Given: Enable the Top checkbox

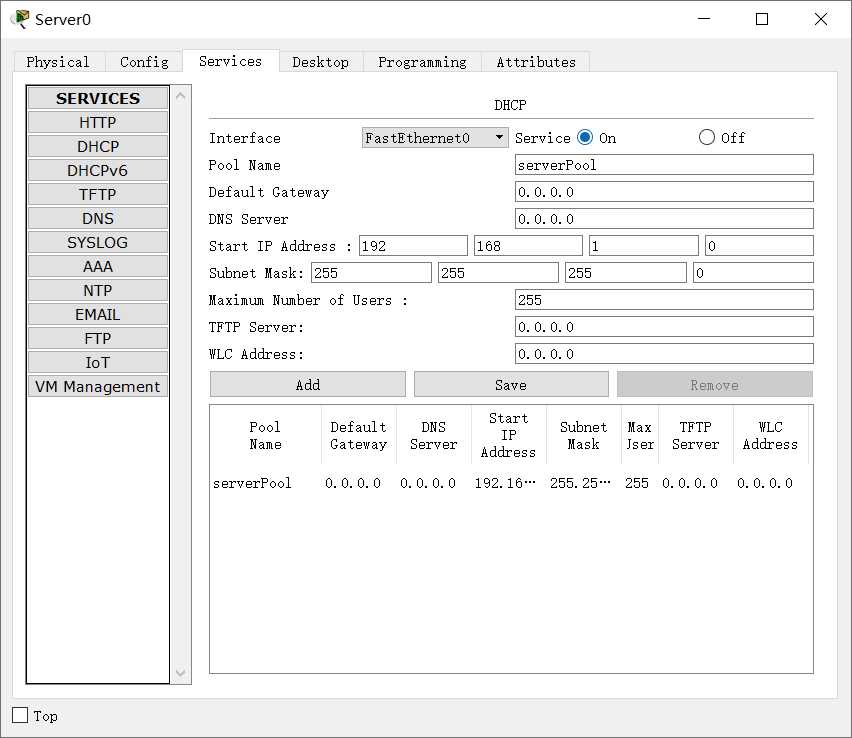Looking at the screenshot, I should click(x=20, y=715).
